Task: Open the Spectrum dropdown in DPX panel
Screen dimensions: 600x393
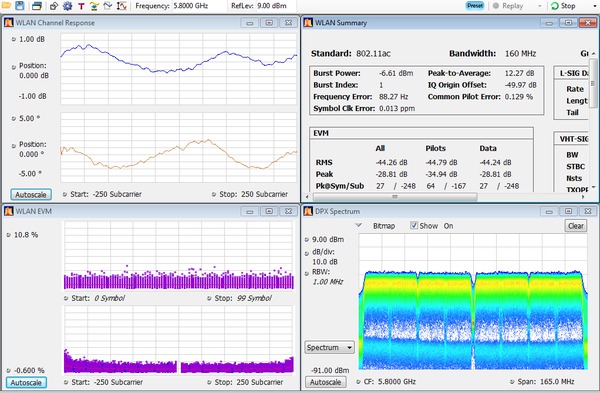Action: tap(329, 347)
